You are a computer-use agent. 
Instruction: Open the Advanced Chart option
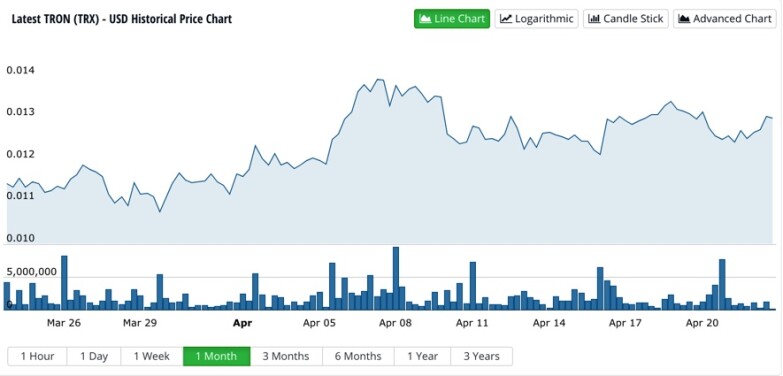click(725, 19)
